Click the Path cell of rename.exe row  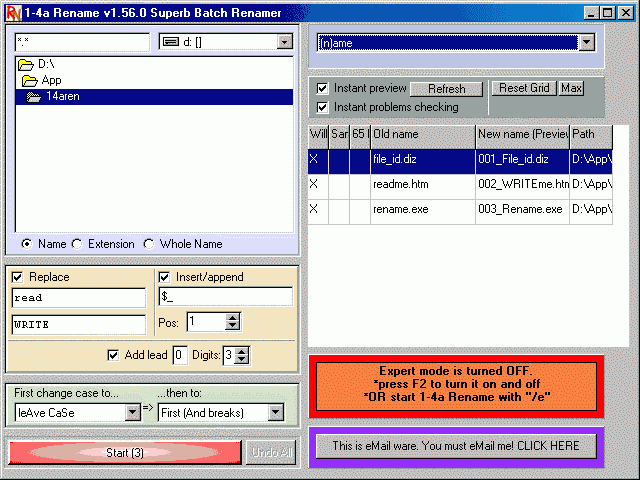(591, 212)
